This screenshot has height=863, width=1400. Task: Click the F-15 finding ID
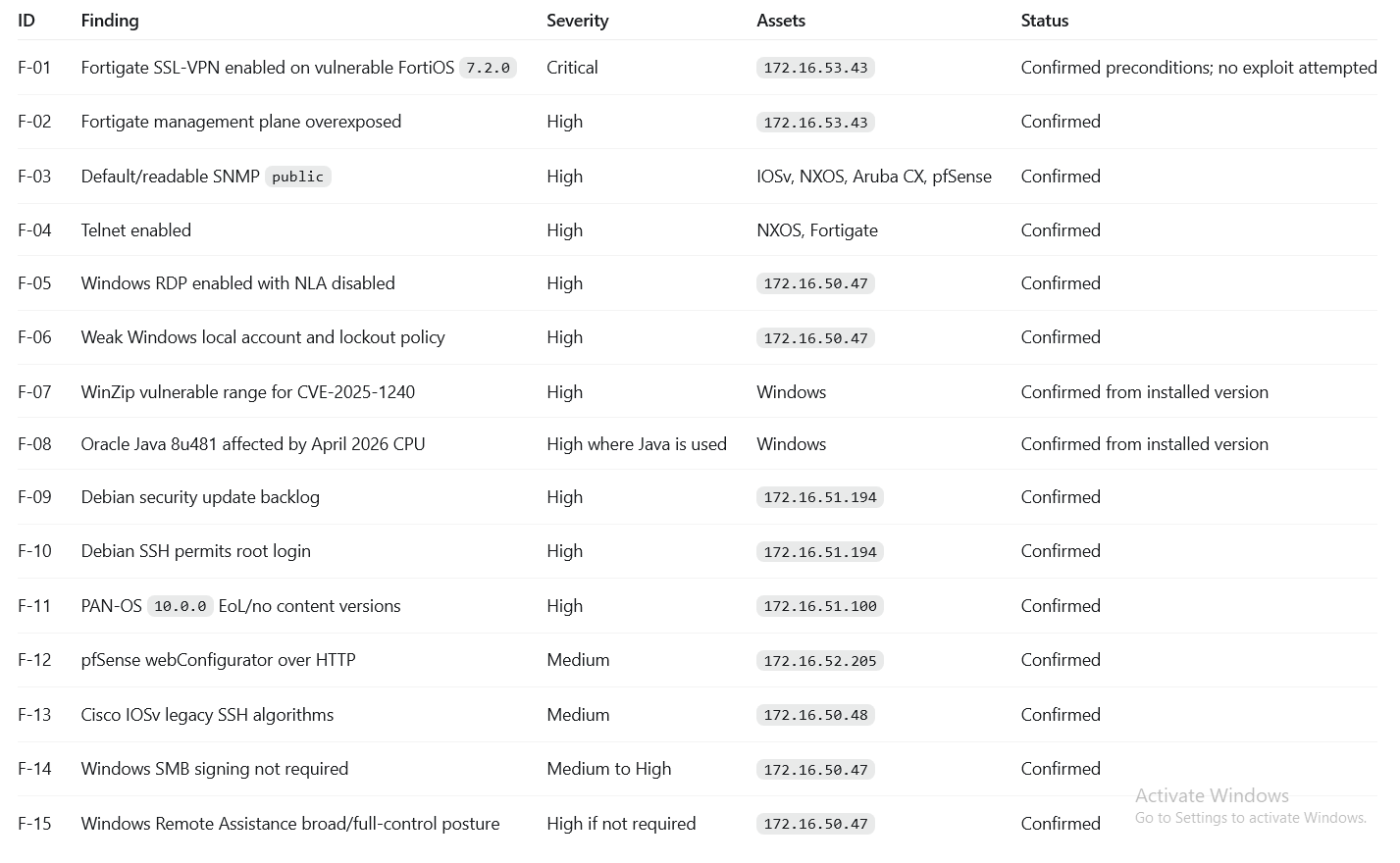34,824
